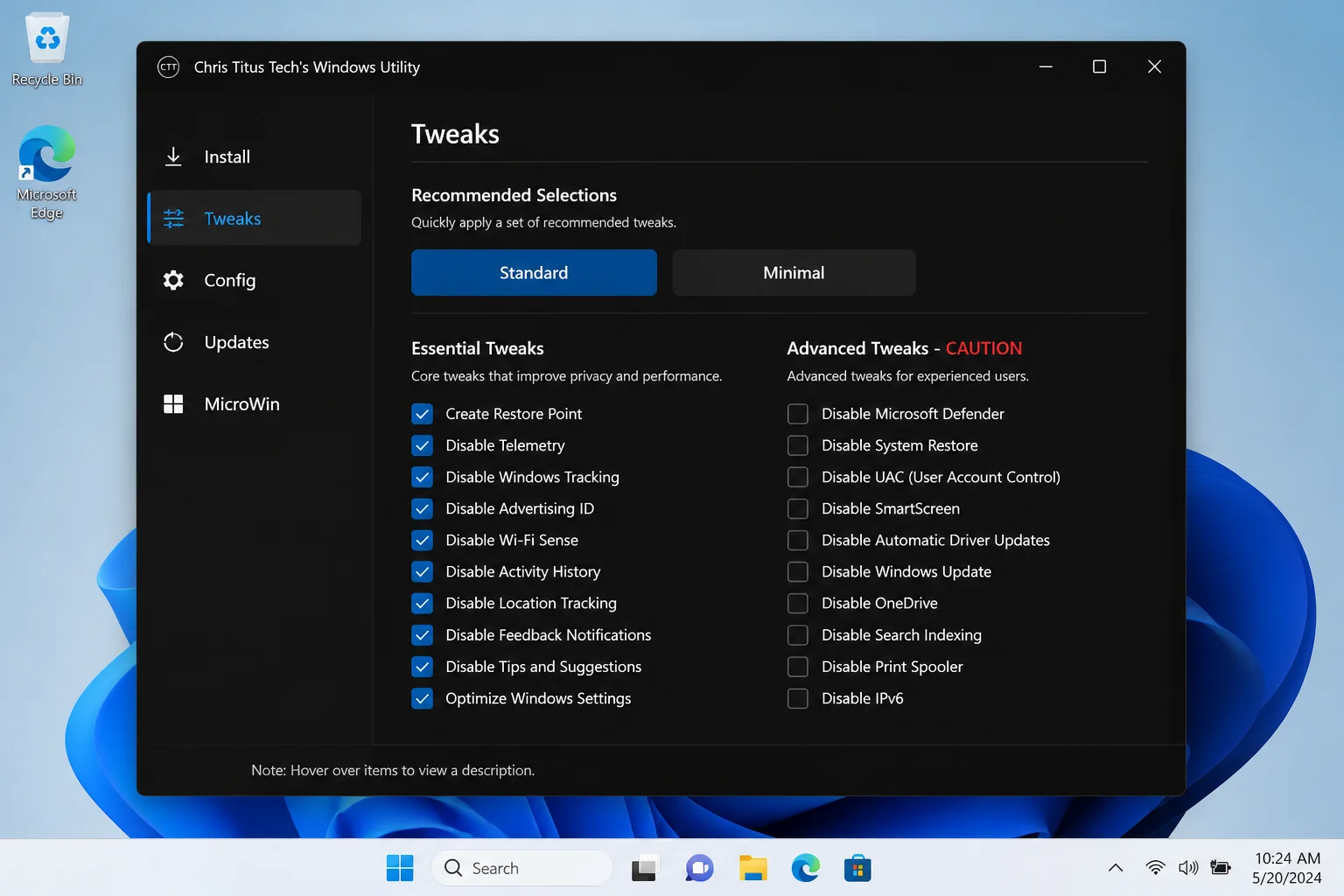Image resolution: width=1344 pixels, height=896 pixels.
Task: Toggle Disable Advertising ID checkbox
Action: [422, 508]
